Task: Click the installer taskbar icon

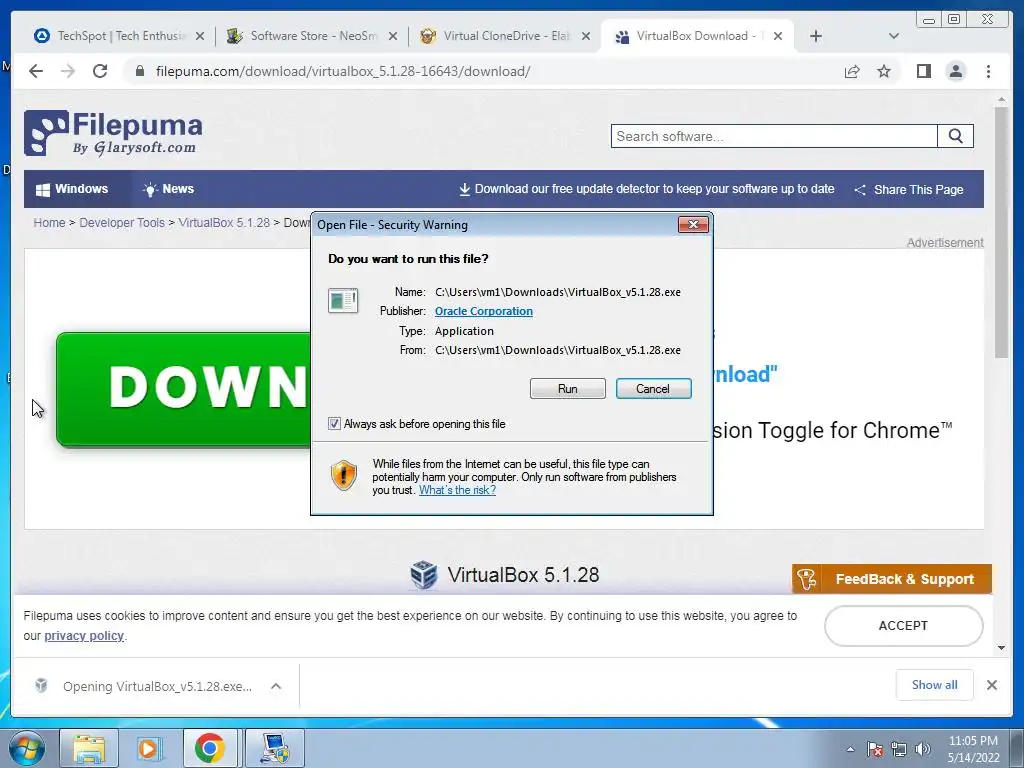Action: (x=274, y=748)
